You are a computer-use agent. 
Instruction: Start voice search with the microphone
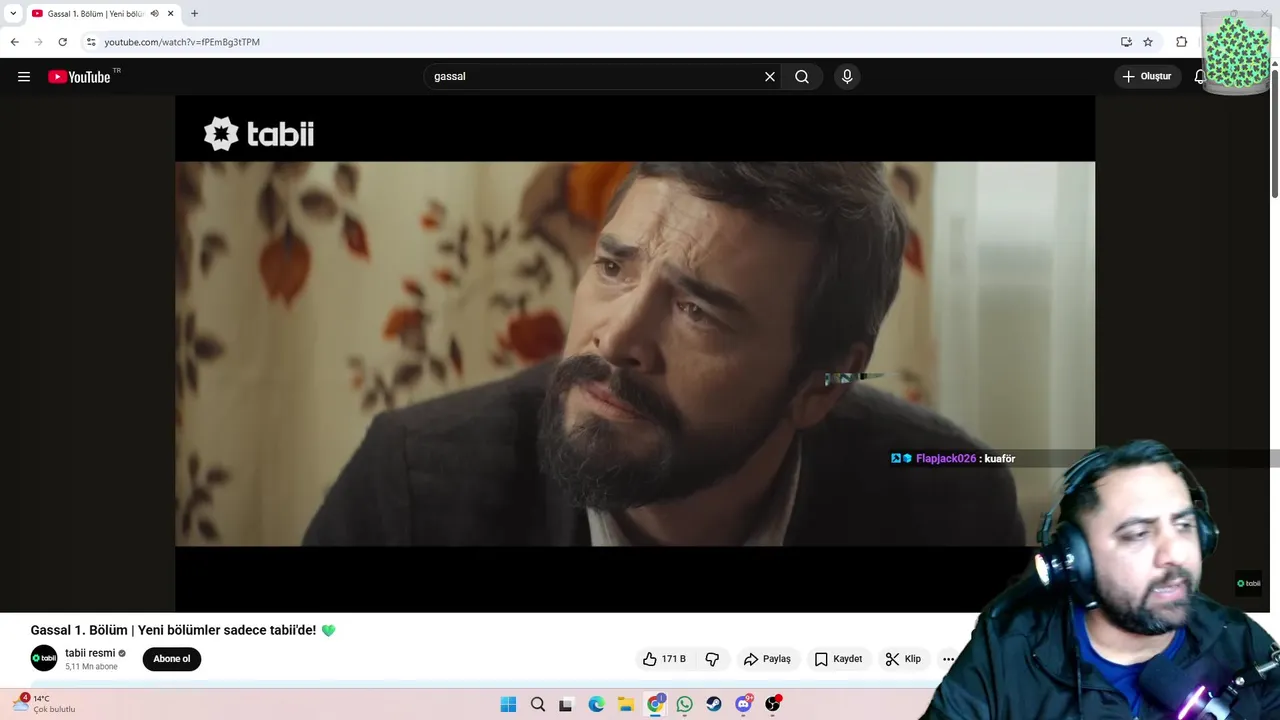[847, 77]
